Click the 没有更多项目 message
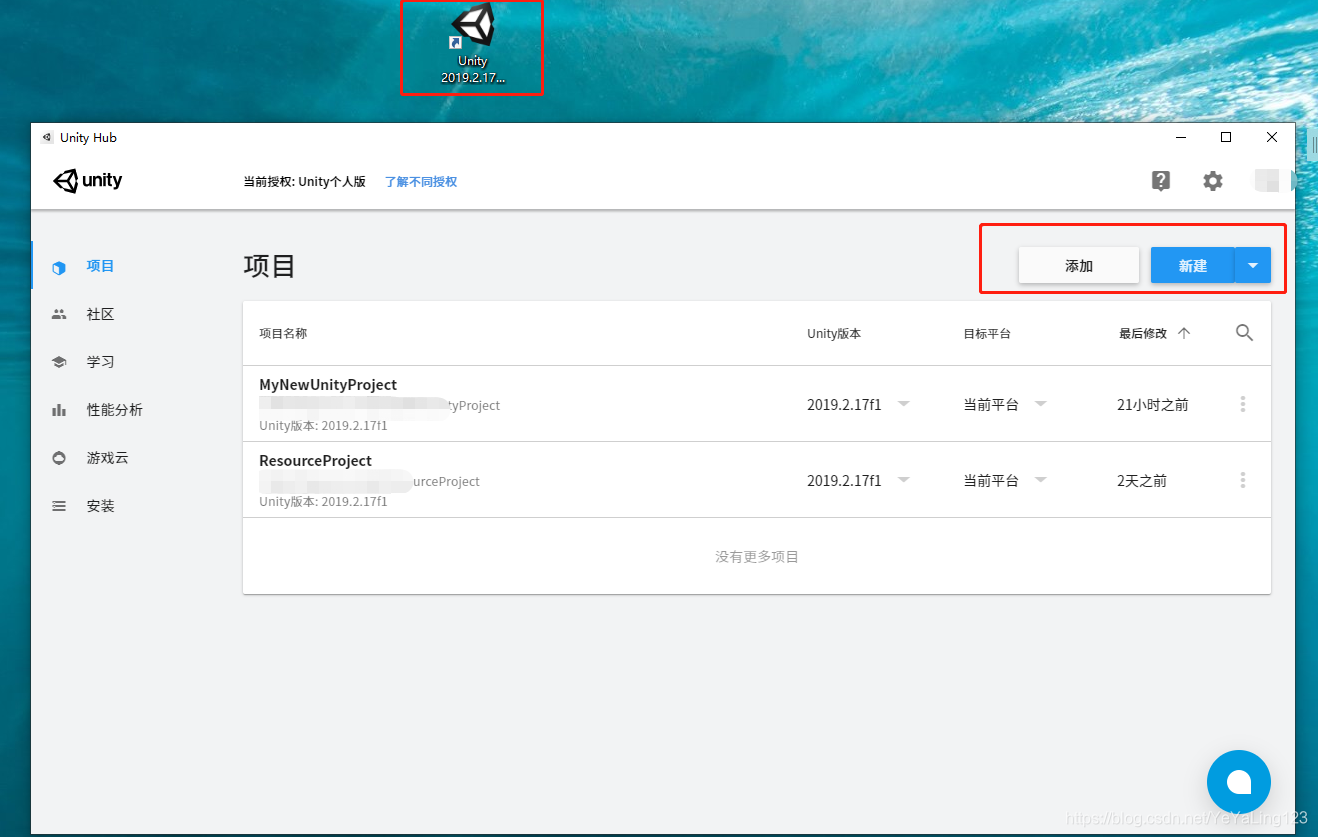Image resolution: width=1318 pixels, height=837 pixels. pos(757,557)
